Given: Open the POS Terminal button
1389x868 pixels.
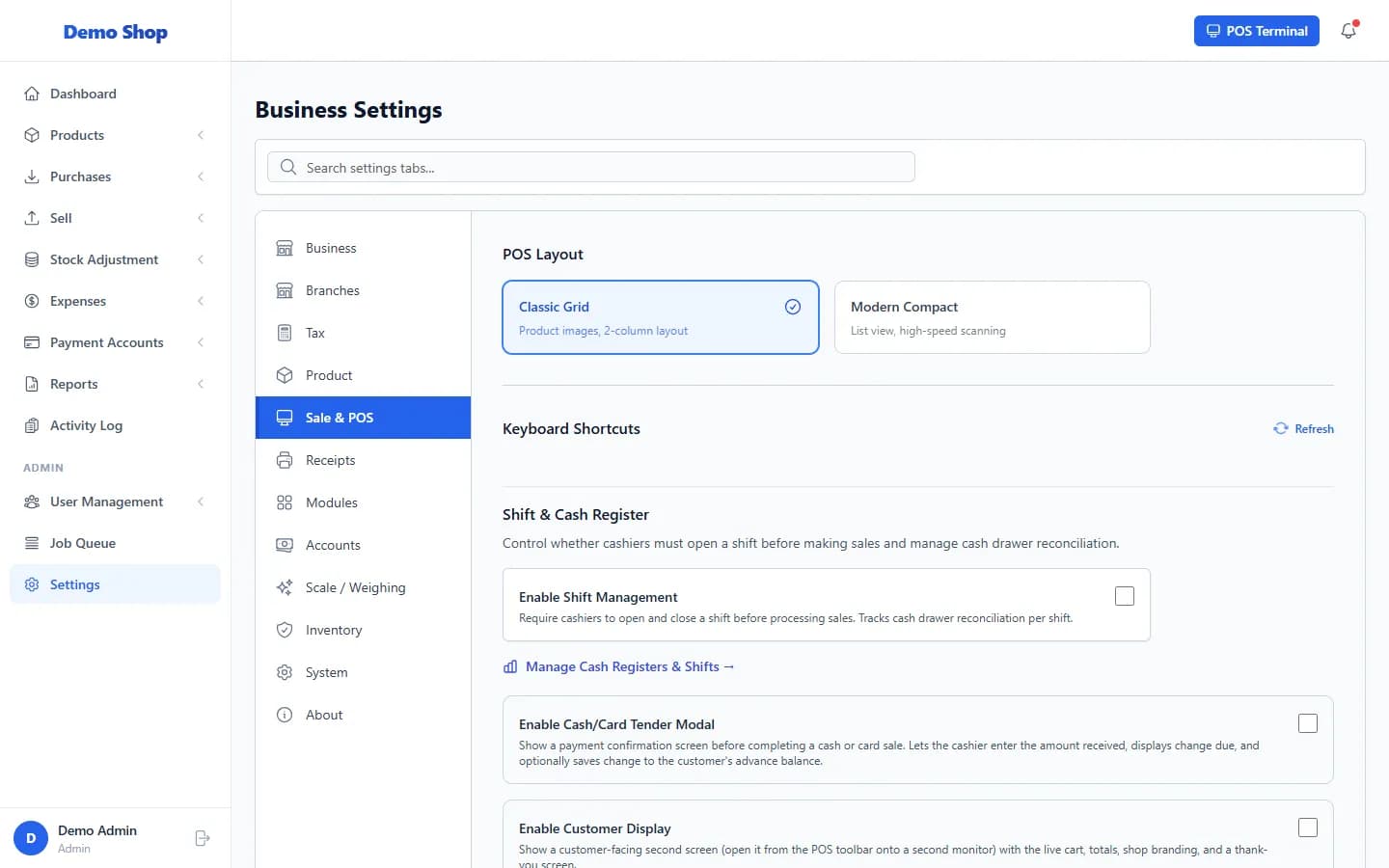Looking at the screenshot, I should [x=1256, y=31].
